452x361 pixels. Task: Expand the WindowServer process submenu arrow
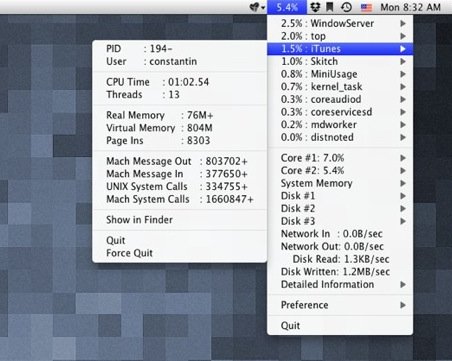pyautogui.click(x=403, y=23)
